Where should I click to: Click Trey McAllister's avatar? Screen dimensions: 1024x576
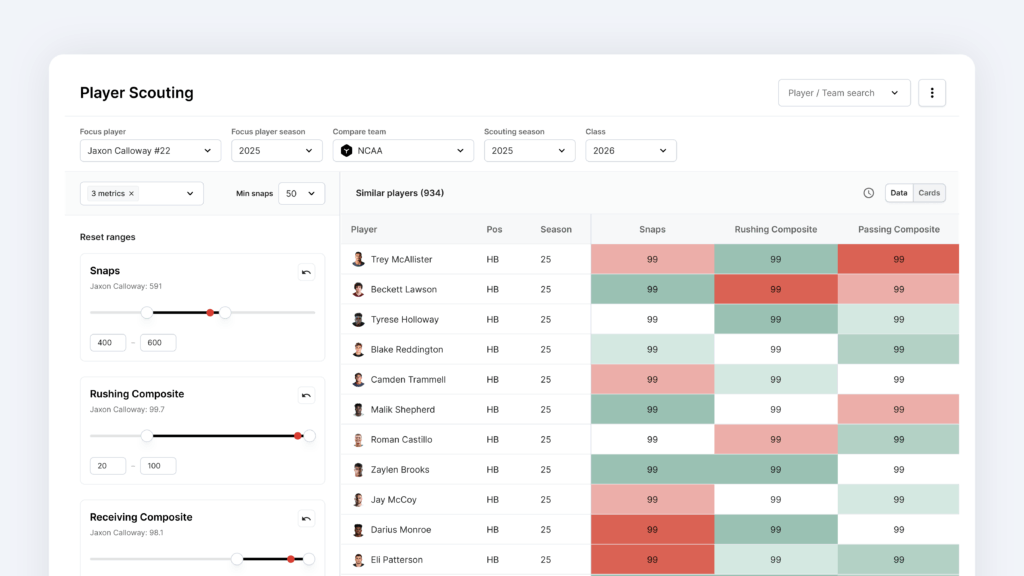(x=358, y=259)
